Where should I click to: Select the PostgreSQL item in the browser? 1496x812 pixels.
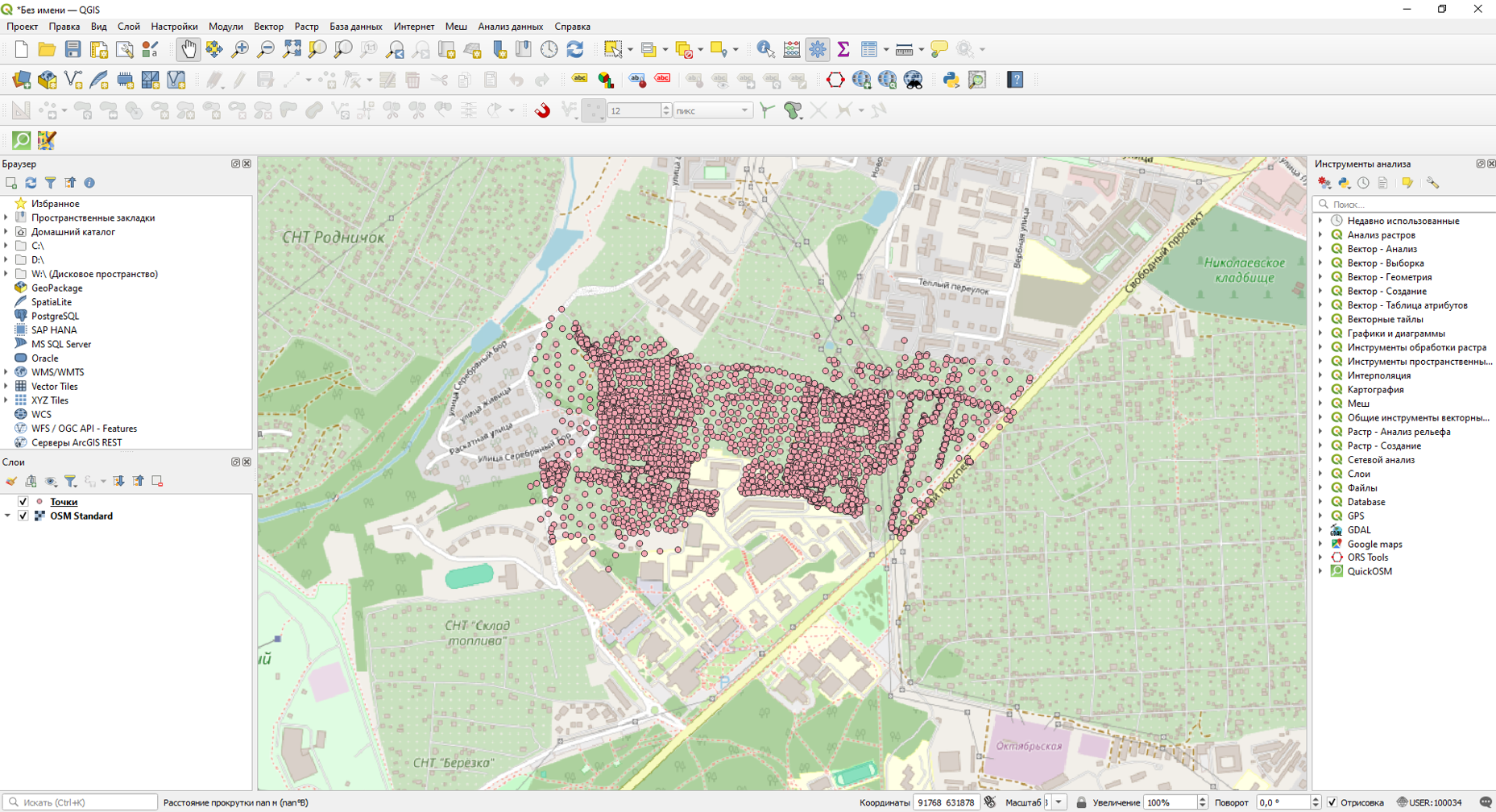[x=55, y=316]
